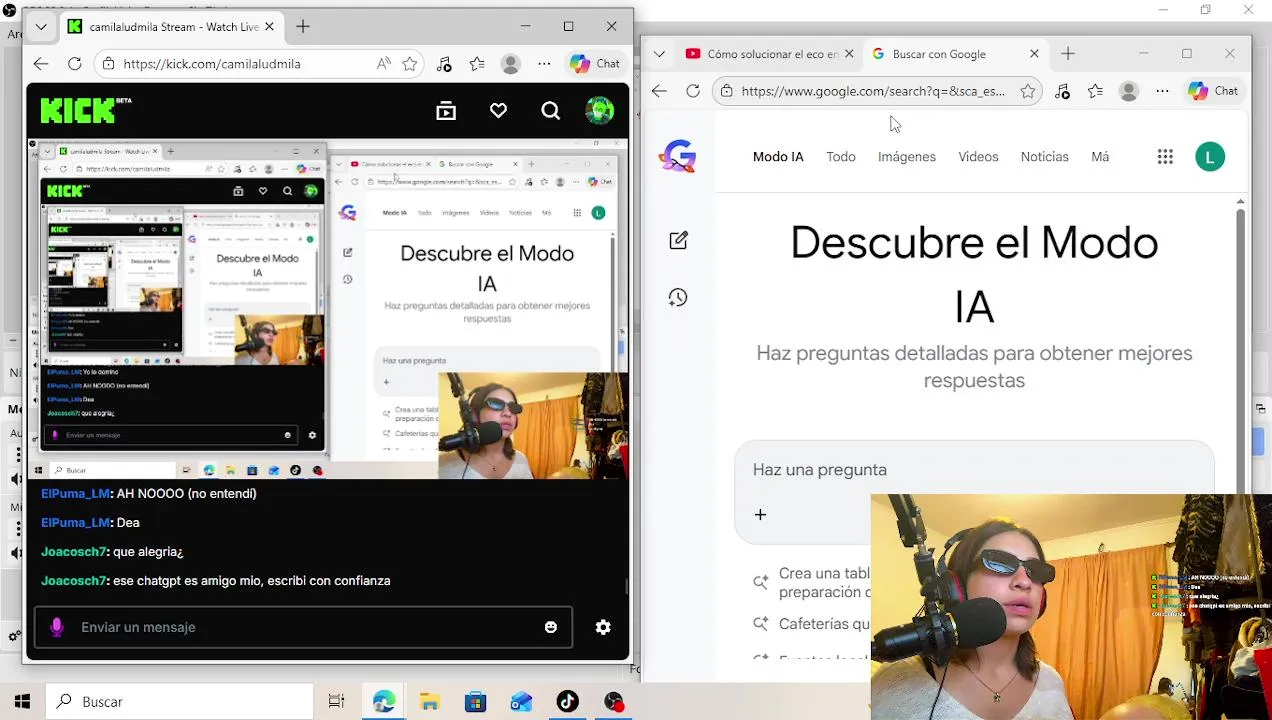Click the Kick stream video player
This screenshot has height=720, width=1272.
[x=328, y=310]
